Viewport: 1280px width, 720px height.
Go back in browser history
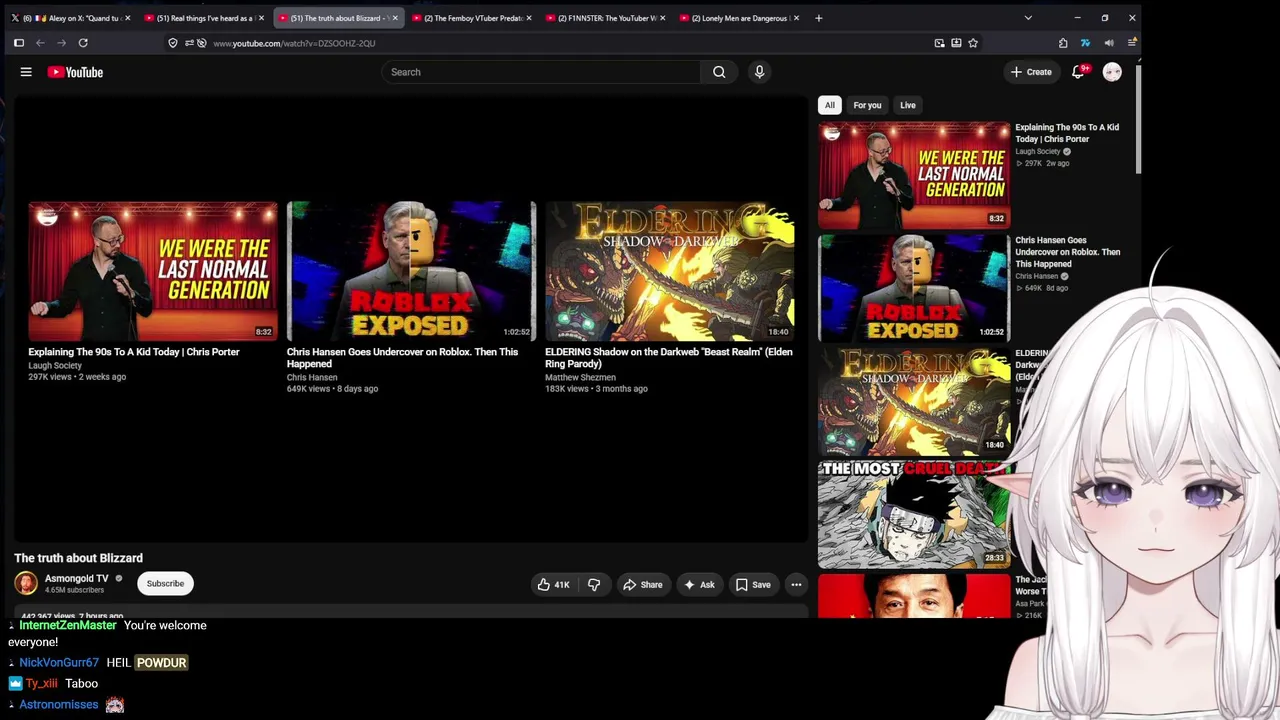(x=40, y=43)
